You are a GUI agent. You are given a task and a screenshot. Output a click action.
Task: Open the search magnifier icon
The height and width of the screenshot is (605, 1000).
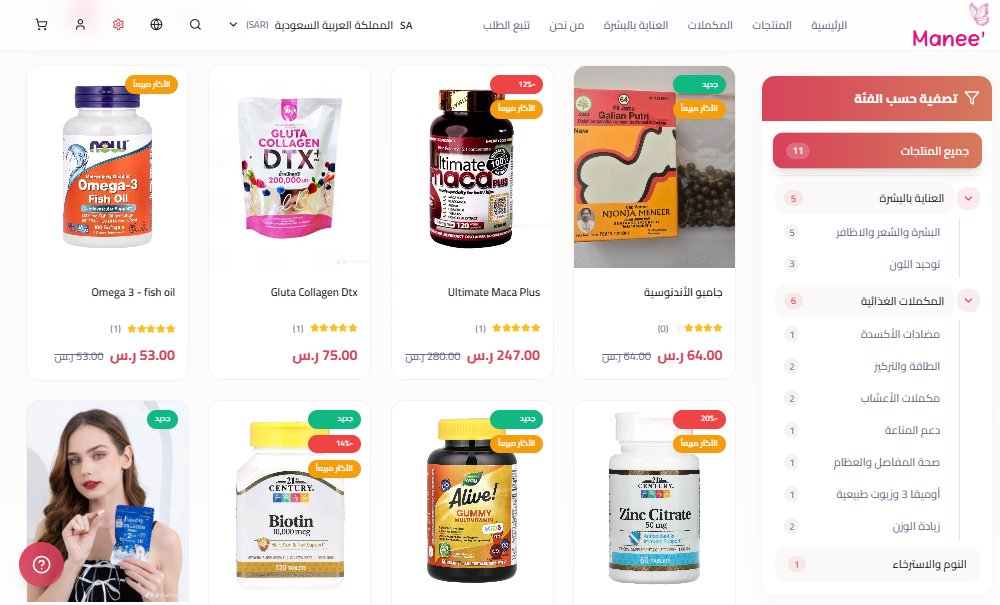click(x=195, y=25)
